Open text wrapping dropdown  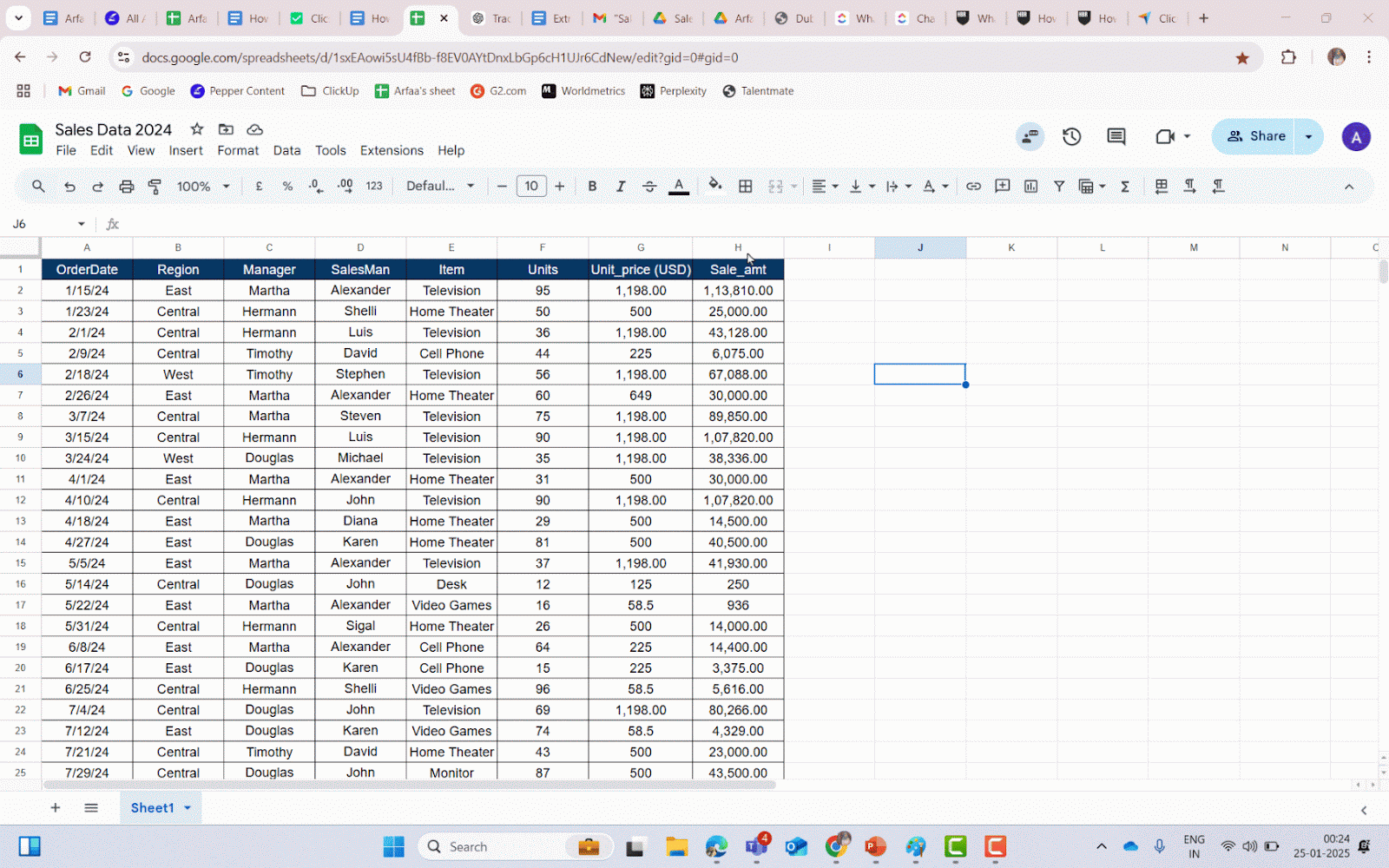tap(899, 186)
